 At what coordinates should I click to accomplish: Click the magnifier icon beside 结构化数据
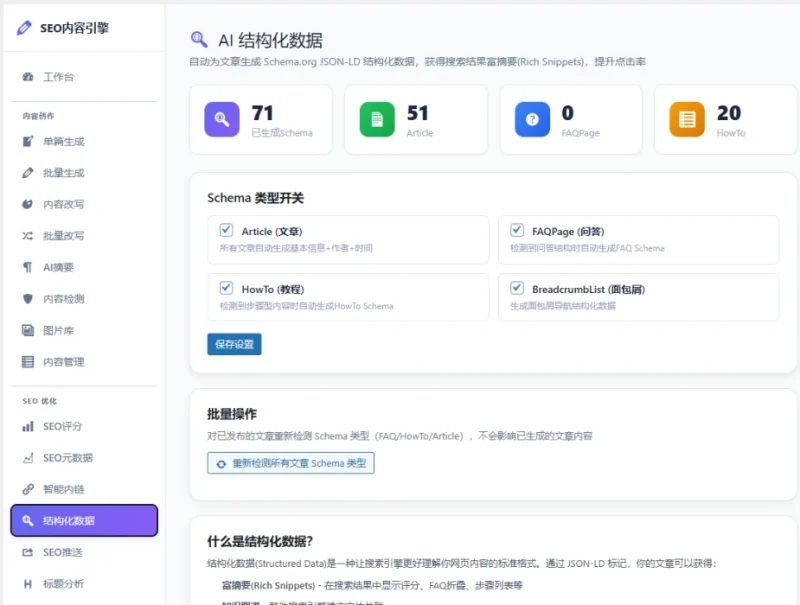point(28,520)
